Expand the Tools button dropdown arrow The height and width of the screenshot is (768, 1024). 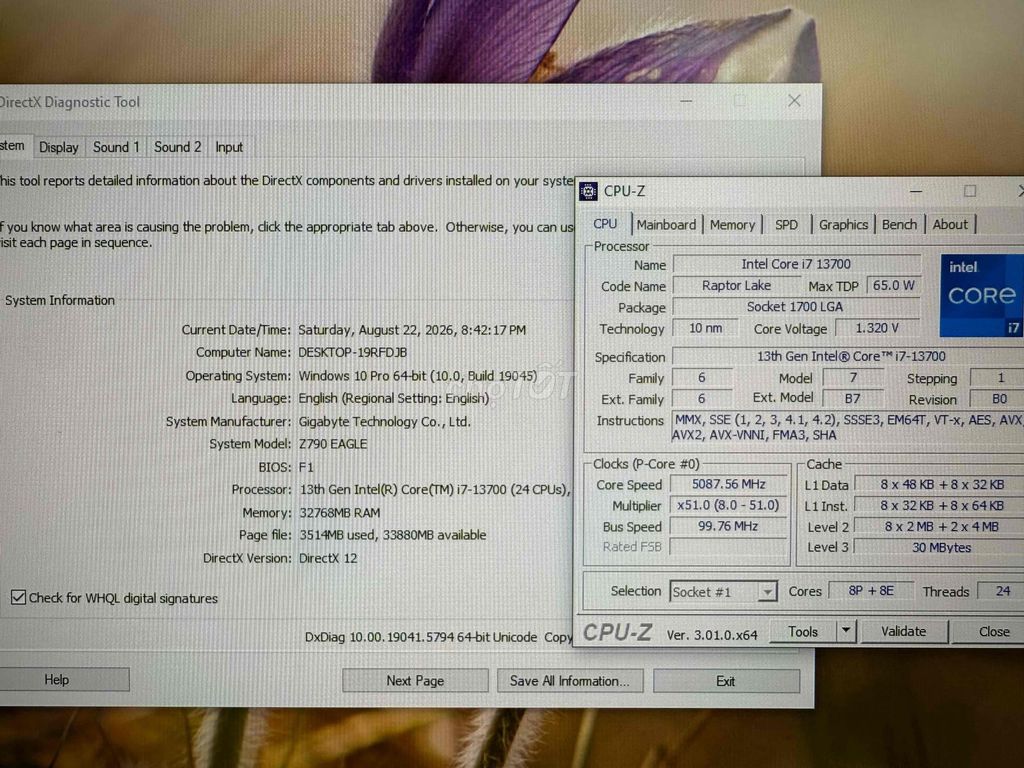click(x=846, y=631)
